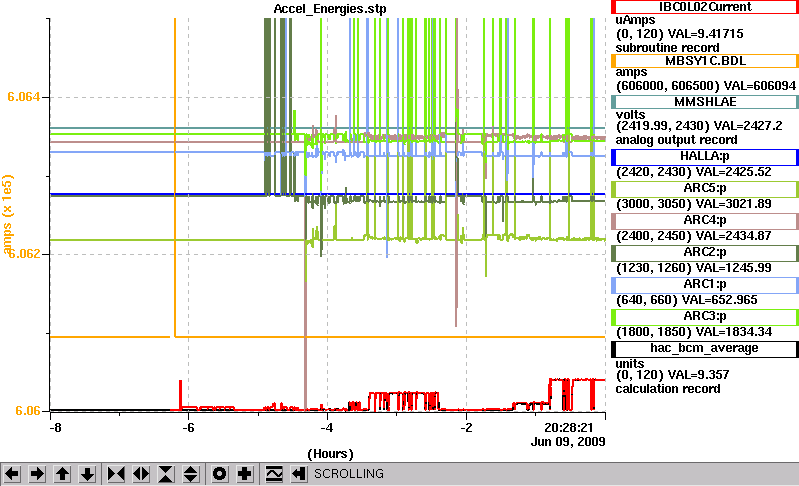This screenshot has height=486, width=799.
Task: Click the horizontal zoom-in bowtie icon
Action: [116, 474]
